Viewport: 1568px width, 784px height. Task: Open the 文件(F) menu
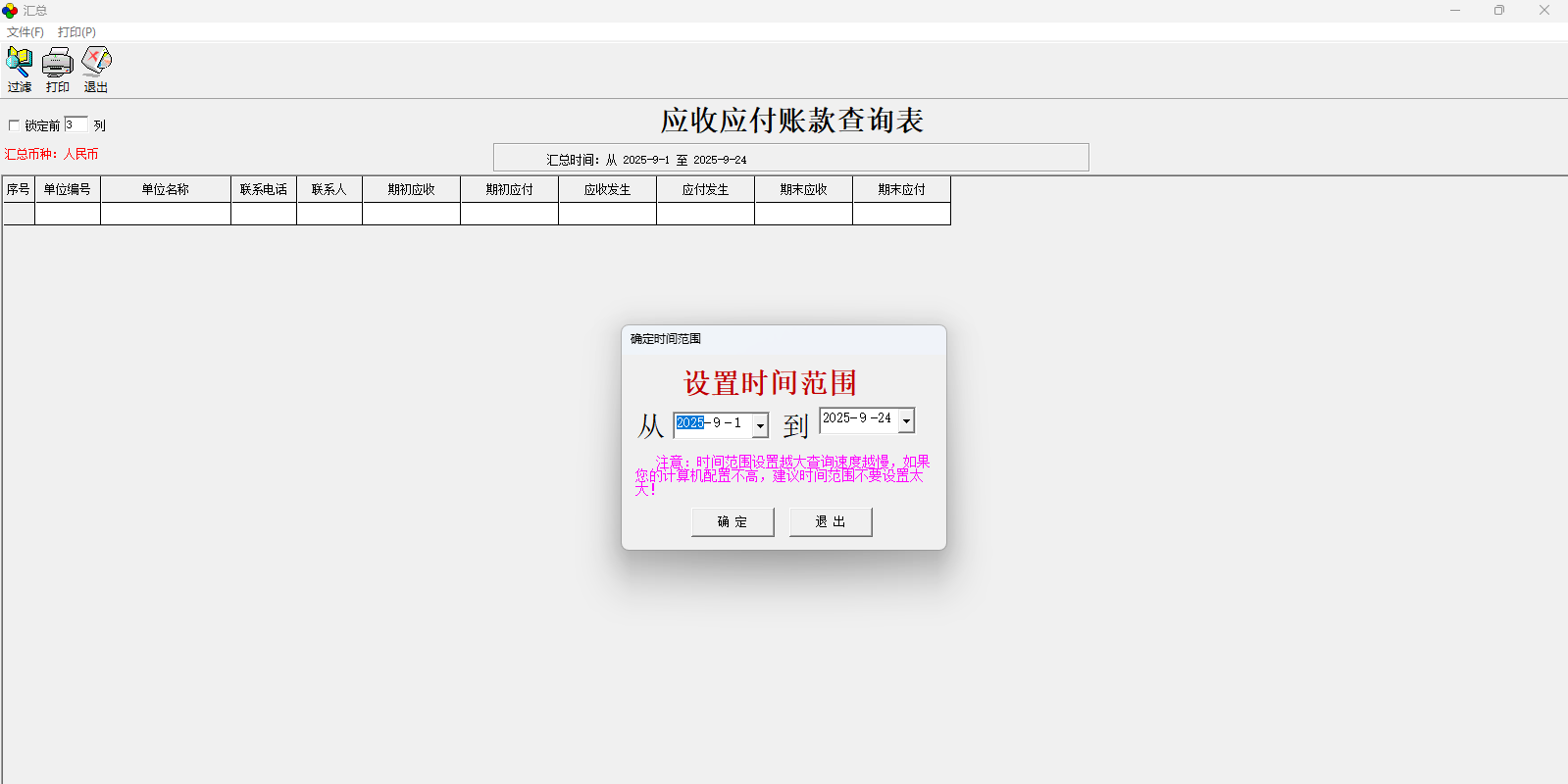point(25,32)
